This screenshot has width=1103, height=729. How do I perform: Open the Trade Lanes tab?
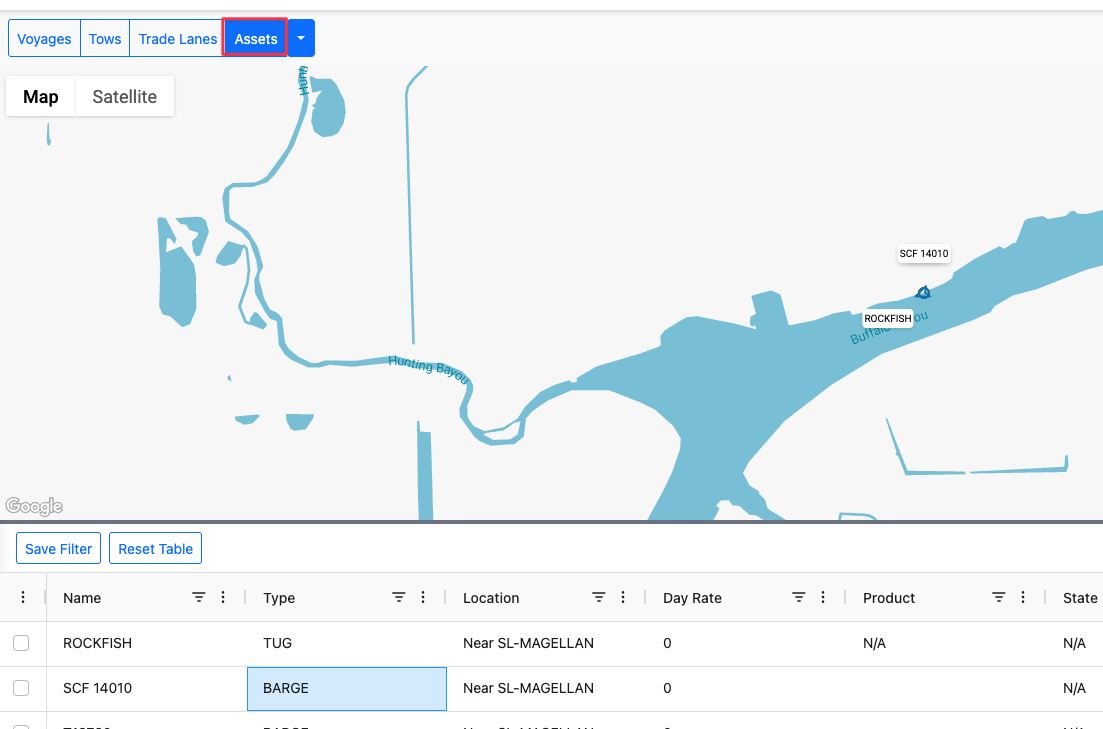click(x=177, y=39)
